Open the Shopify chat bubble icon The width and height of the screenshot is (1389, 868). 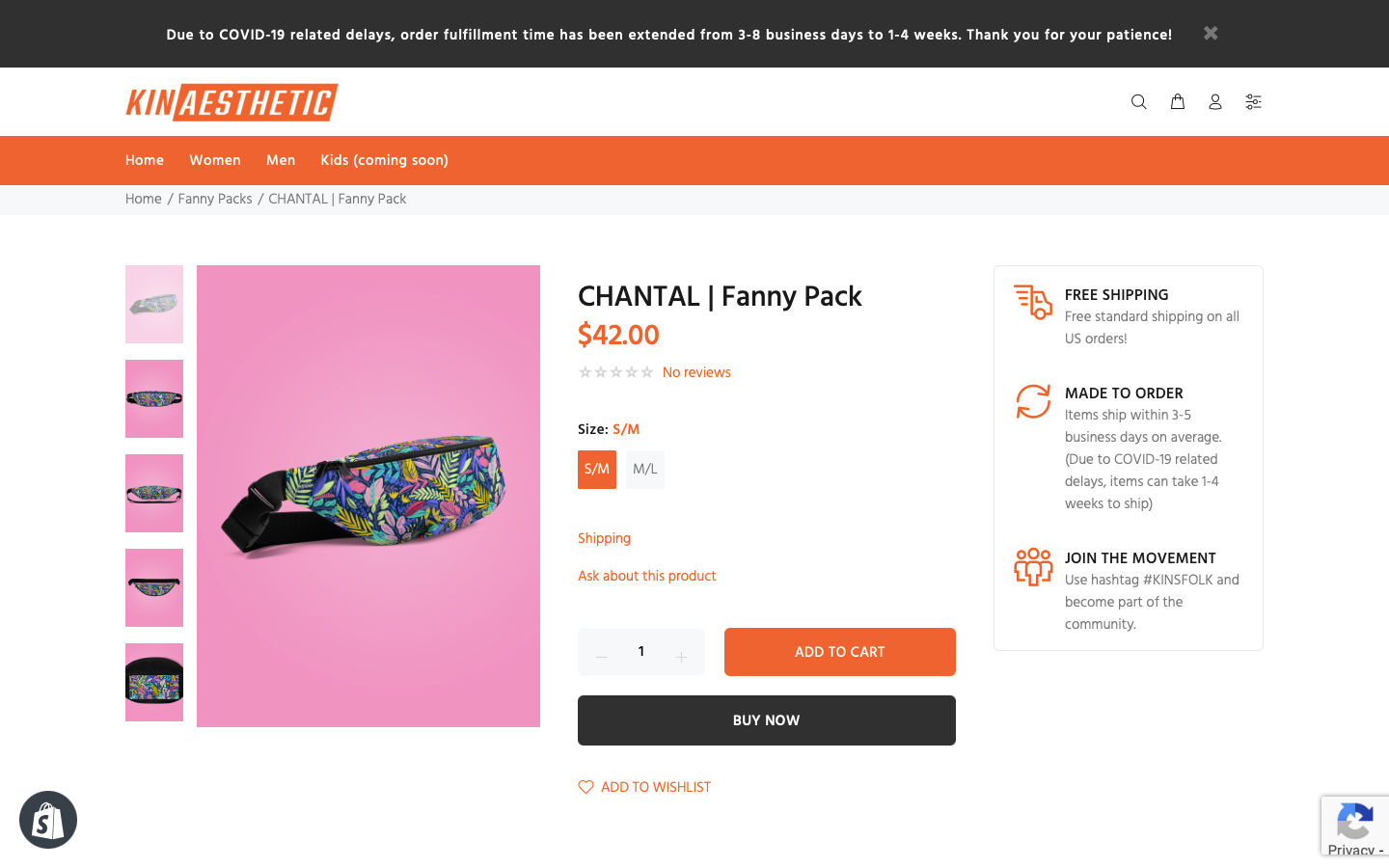[48, 820]
